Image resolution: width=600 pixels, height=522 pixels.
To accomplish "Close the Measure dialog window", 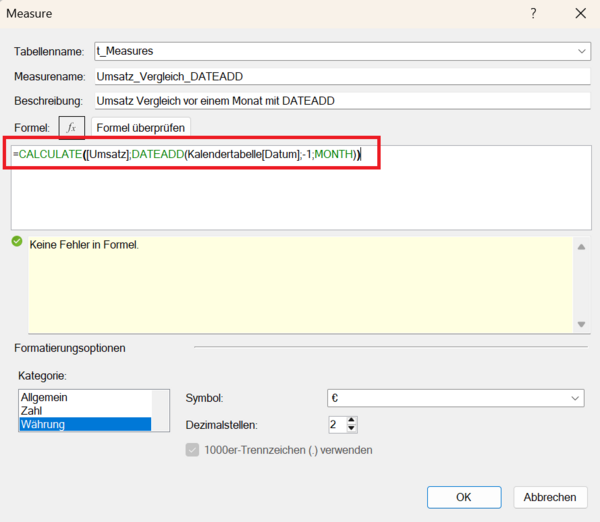I will pos(580,14).
